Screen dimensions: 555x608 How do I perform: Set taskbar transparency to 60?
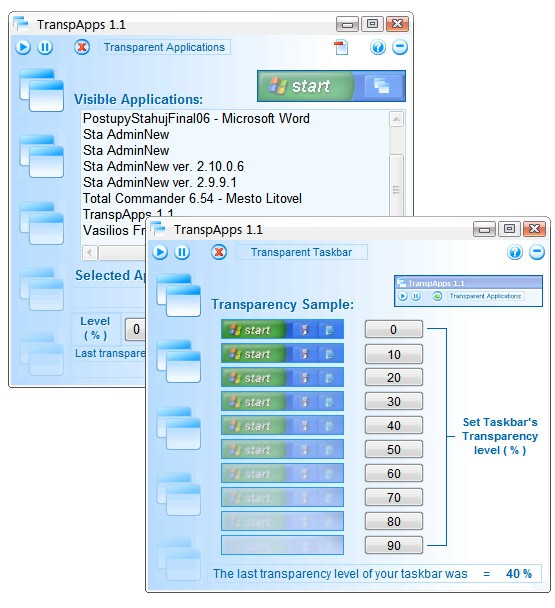click(x=394, y=473)
